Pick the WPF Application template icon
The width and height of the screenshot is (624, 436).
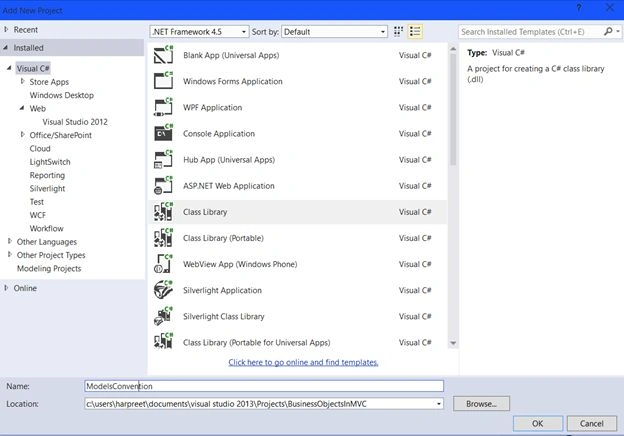point(163,107)
